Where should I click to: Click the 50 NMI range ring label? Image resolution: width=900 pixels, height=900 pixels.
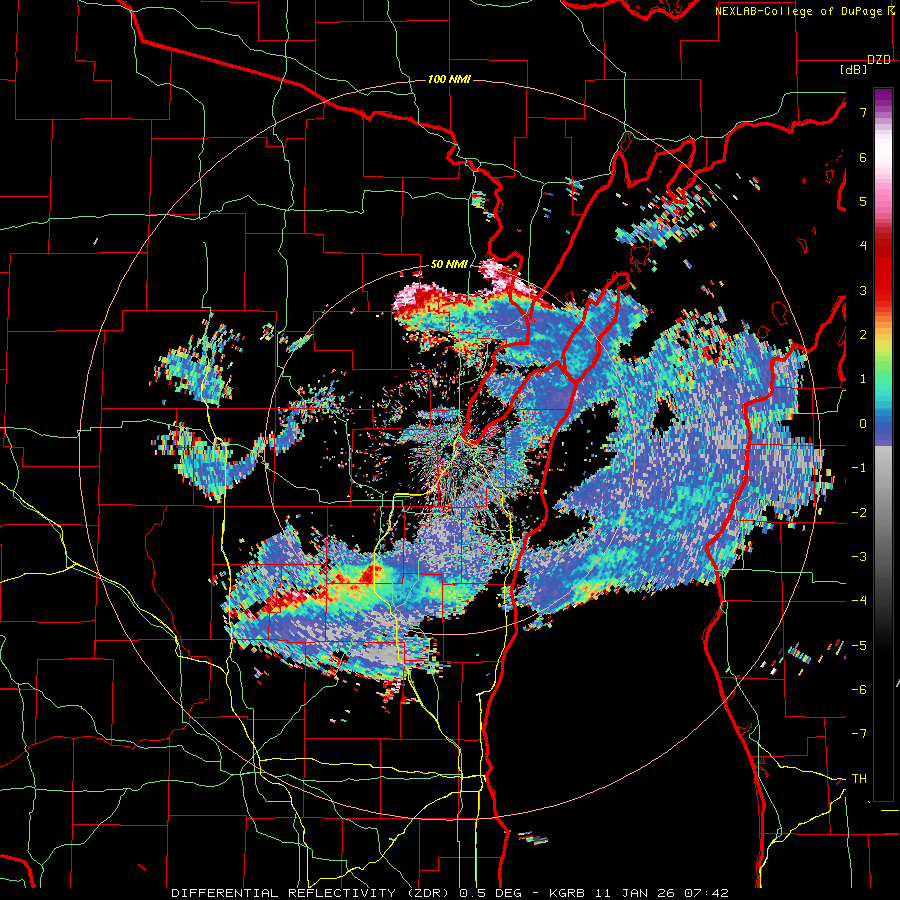coord(449,265)
